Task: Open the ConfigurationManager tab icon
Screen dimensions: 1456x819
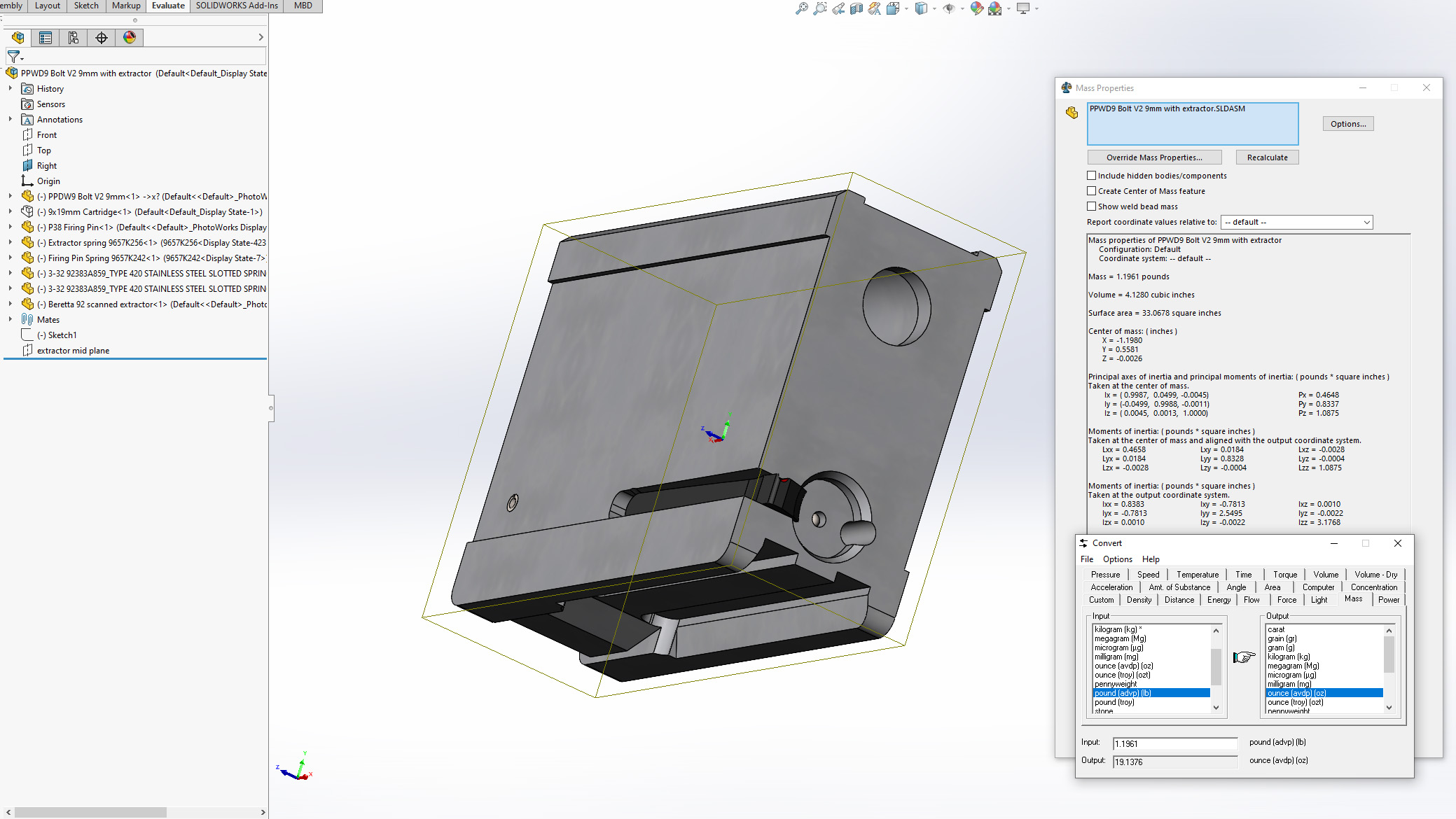Action: click(74, 38)
